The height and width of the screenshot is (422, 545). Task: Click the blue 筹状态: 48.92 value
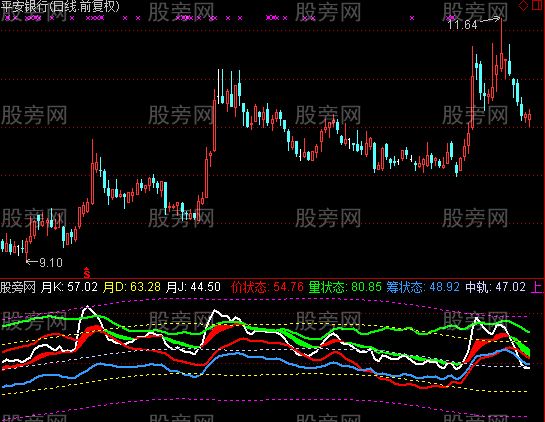coord(423,287)
